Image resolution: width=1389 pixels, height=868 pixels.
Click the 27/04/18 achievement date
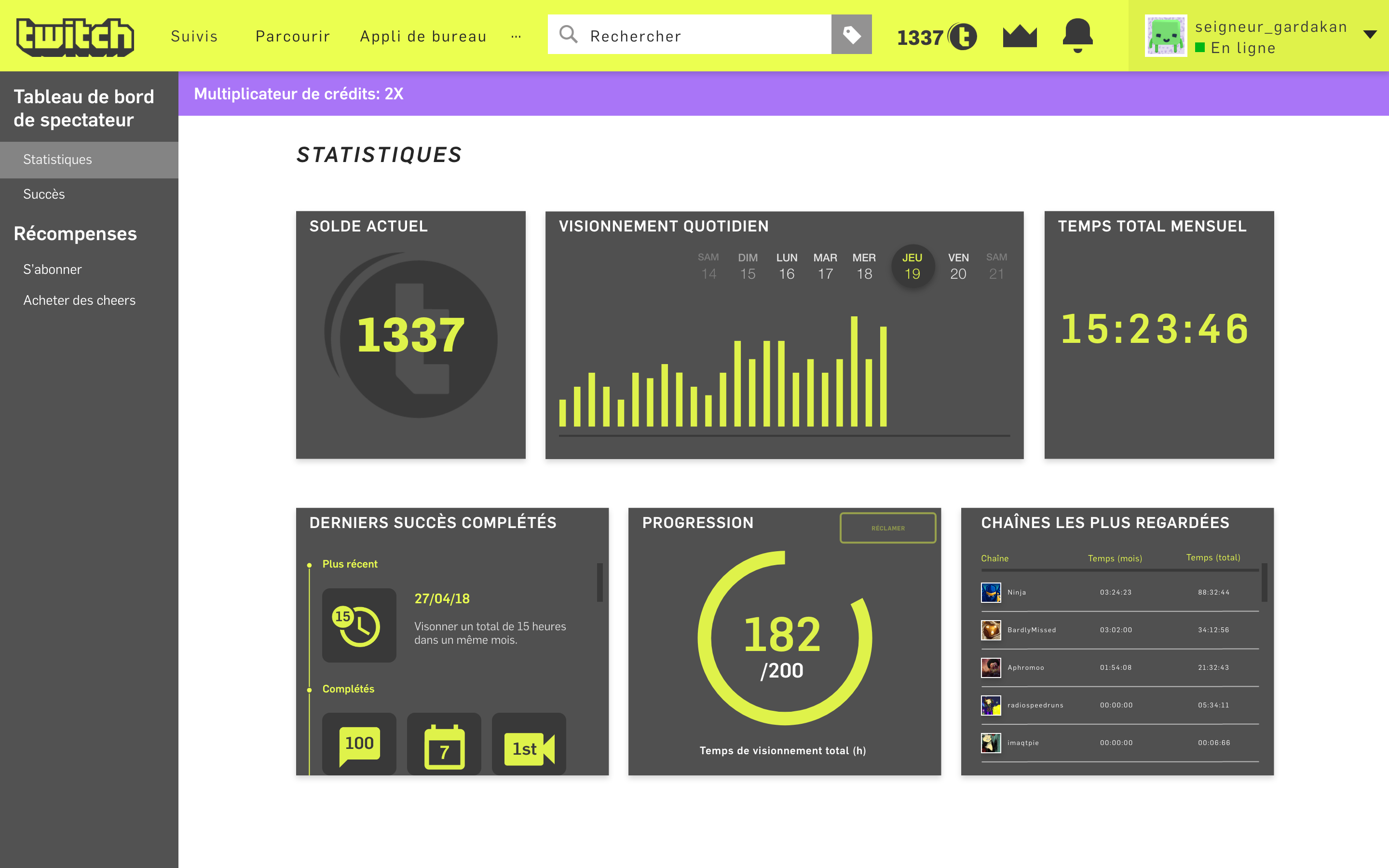coord(442,599)
